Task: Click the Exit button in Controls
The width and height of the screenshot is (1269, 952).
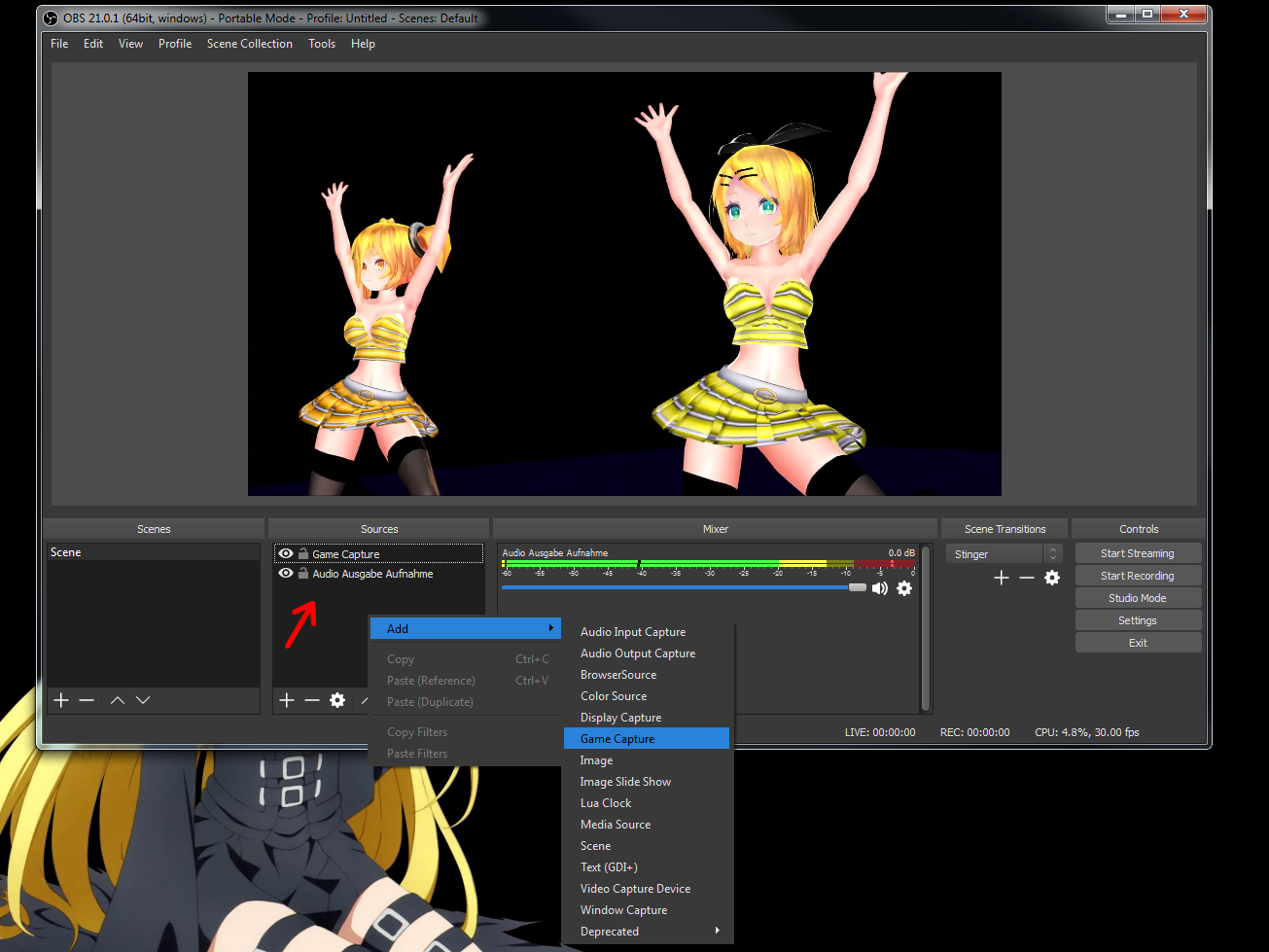Action: click(x=1138, y=643)
